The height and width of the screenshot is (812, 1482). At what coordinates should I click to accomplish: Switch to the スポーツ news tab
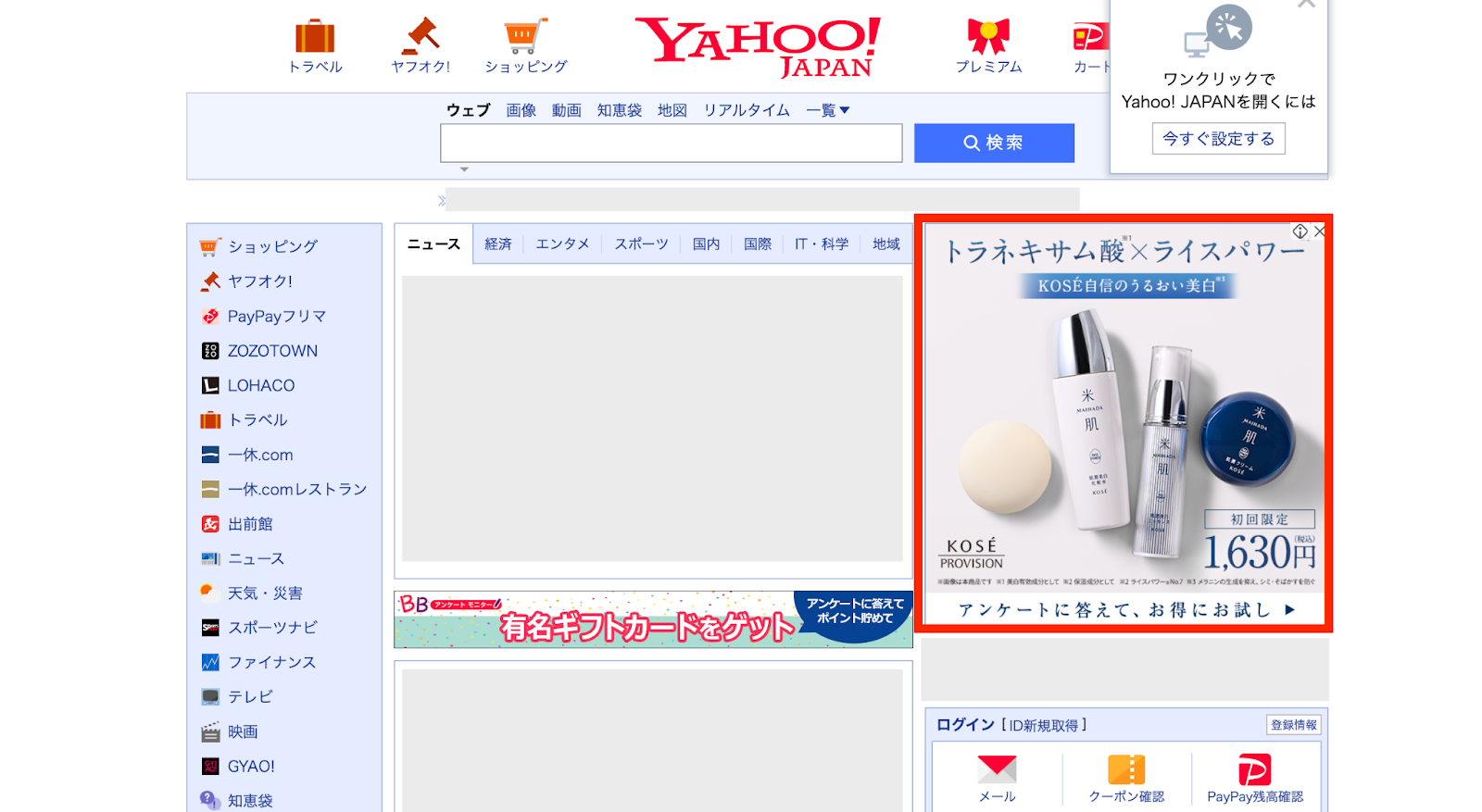tap(641, 244)
